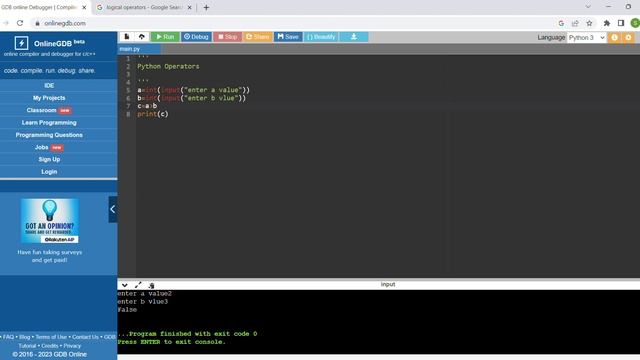Open IDE in the sidebar
This screenshot has height=360, width=640.
point(49,85)
